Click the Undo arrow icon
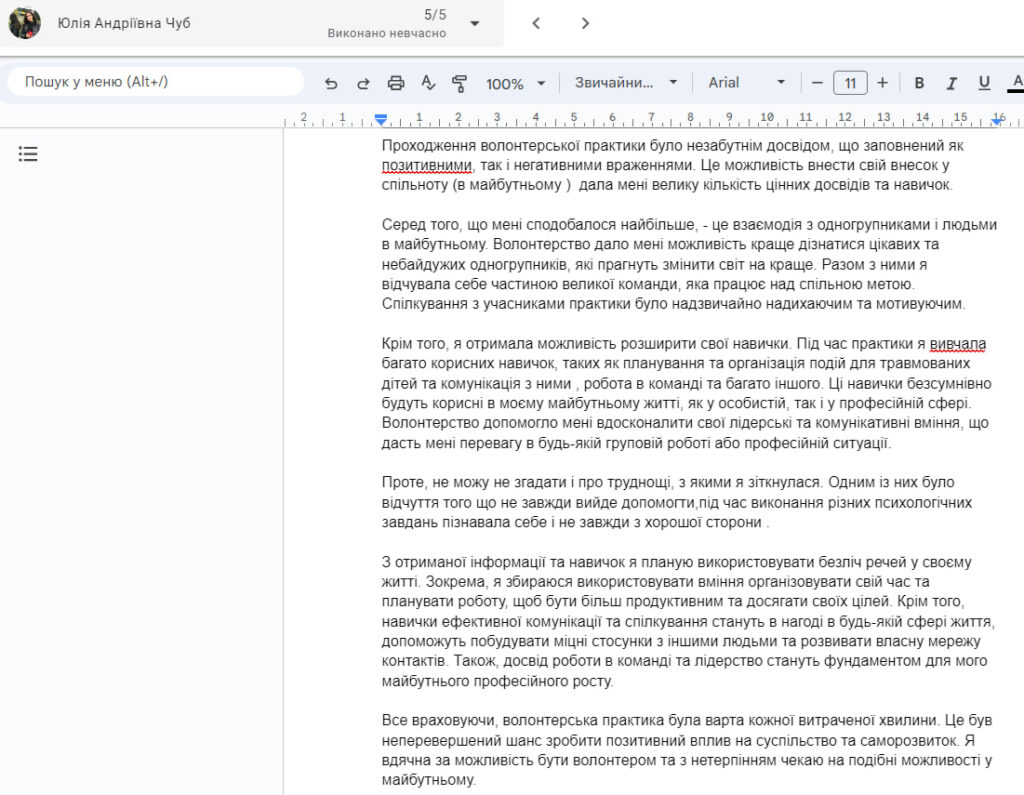Image resolution: width=1024 pixels, height=795 pixels. point(332,83)
